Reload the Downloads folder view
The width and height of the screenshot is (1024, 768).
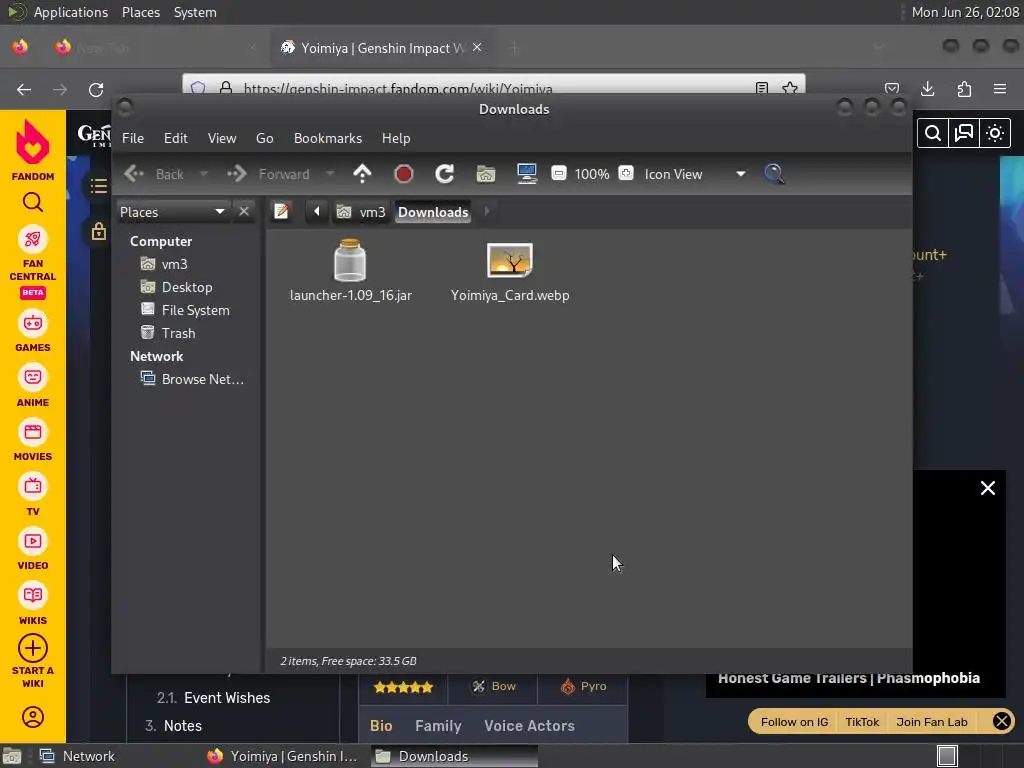[x=445, y=174]
